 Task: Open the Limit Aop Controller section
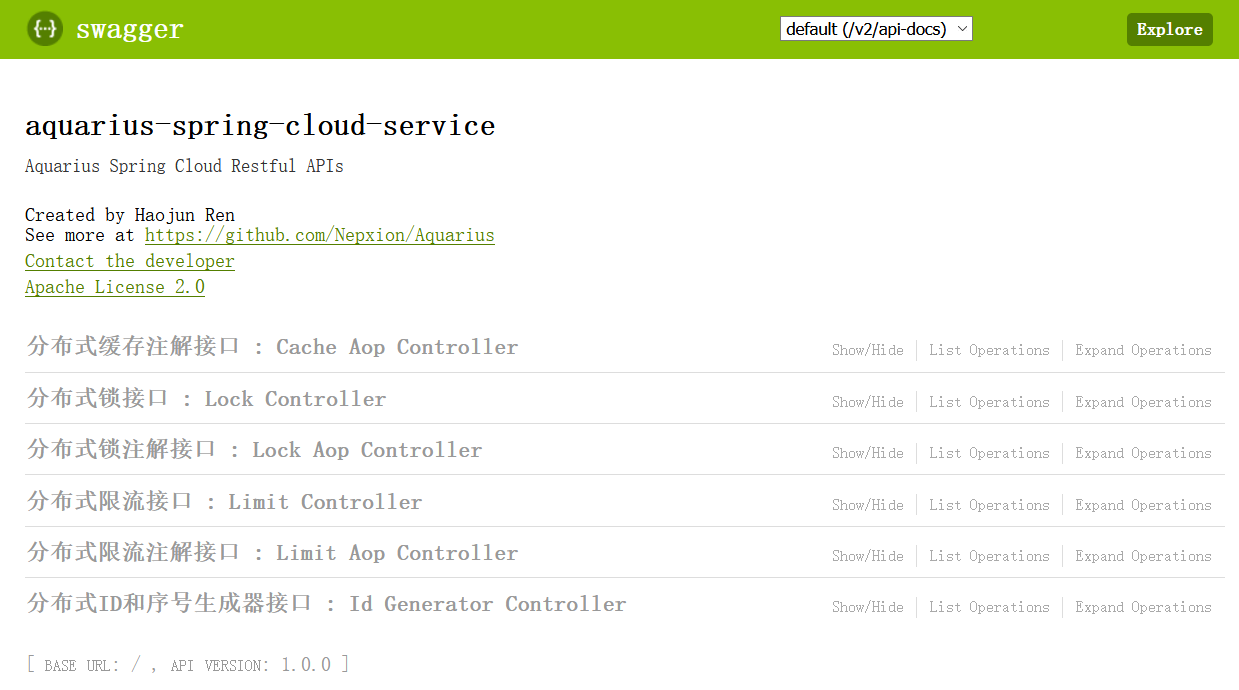point(272,553)
